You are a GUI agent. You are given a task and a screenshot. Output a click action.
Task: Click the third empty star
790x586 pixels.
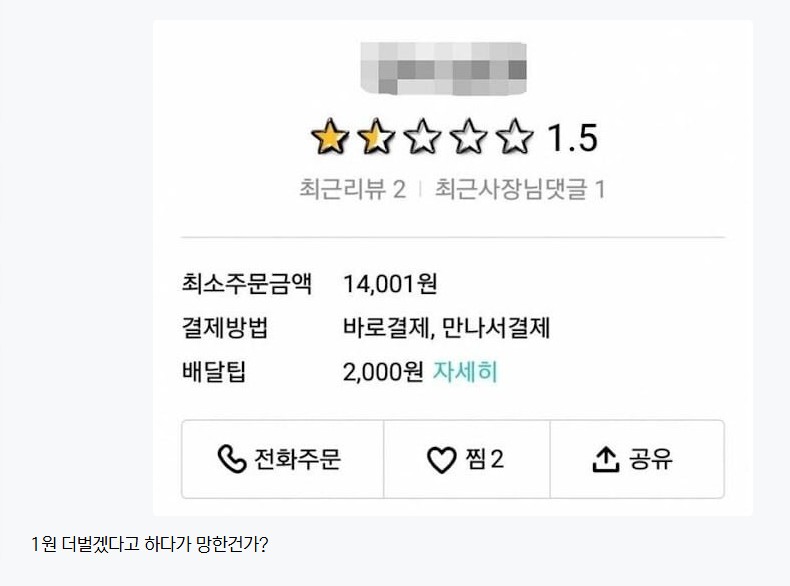[x=422, y=138]
